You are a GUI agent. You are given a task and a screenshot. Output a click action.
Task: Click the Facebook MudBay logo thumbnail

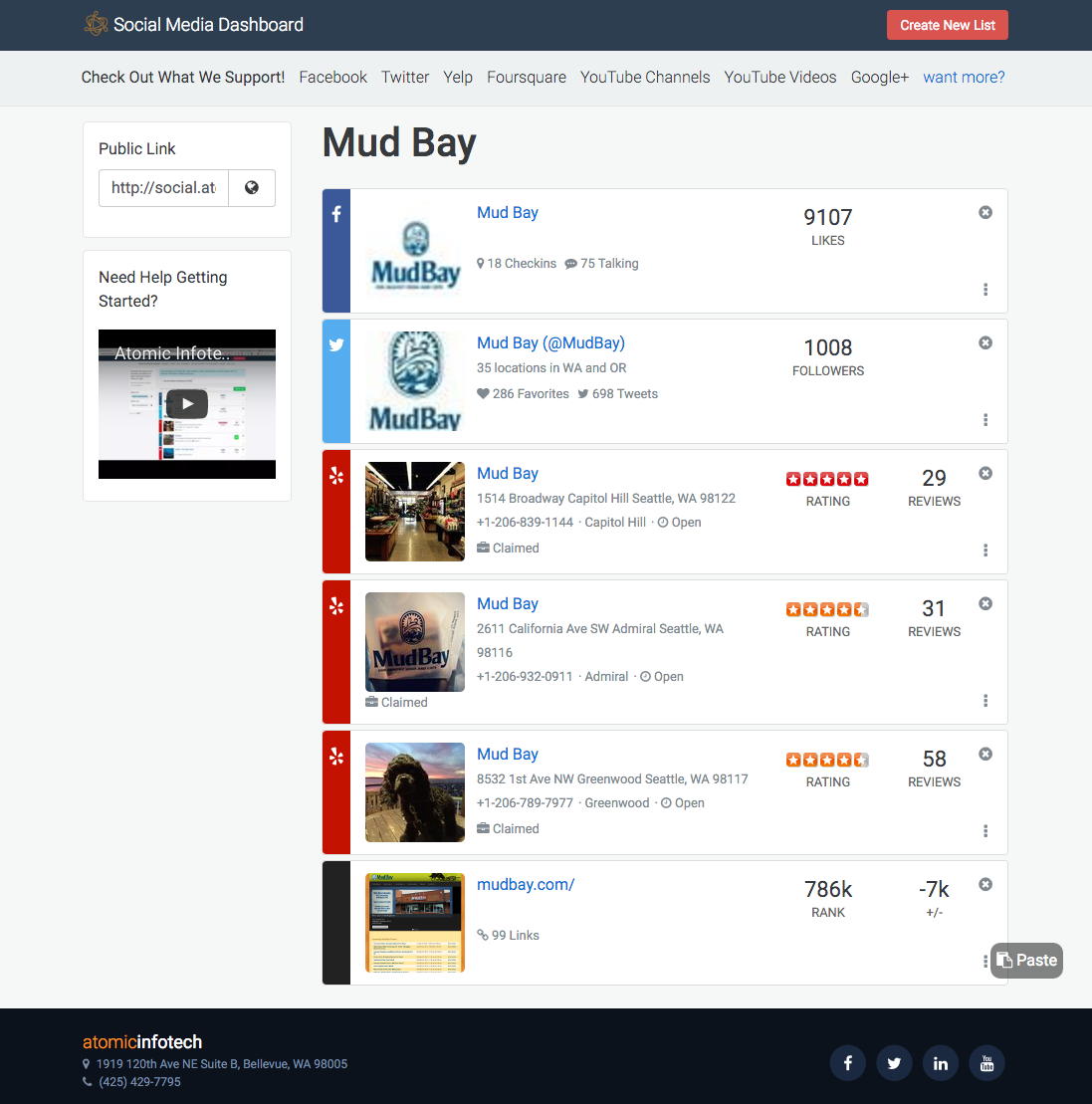[x=415, y=252]
